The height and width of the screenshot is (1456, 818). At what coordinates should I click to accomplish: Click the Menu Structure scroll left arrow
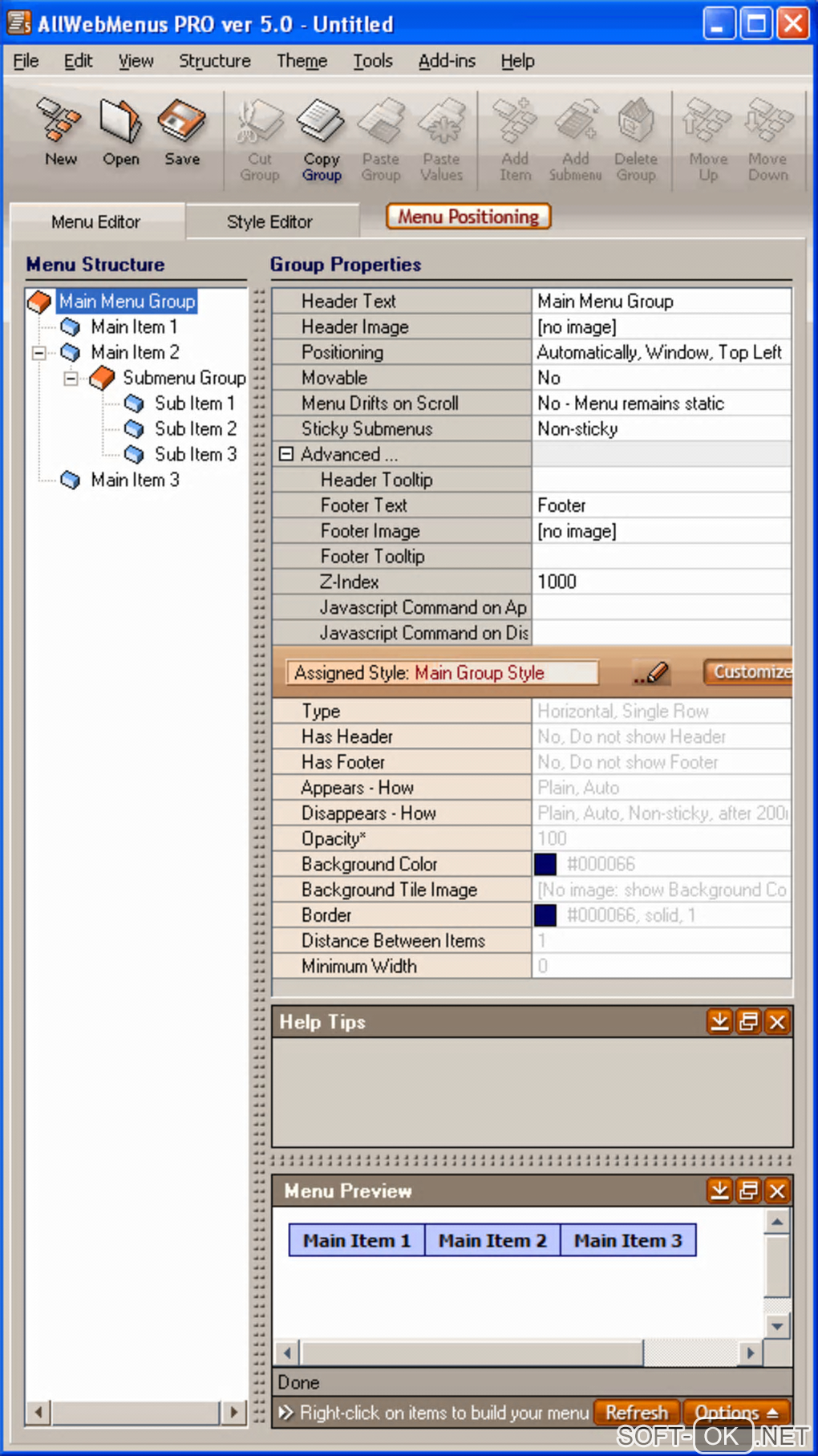tap(38, 1412)
